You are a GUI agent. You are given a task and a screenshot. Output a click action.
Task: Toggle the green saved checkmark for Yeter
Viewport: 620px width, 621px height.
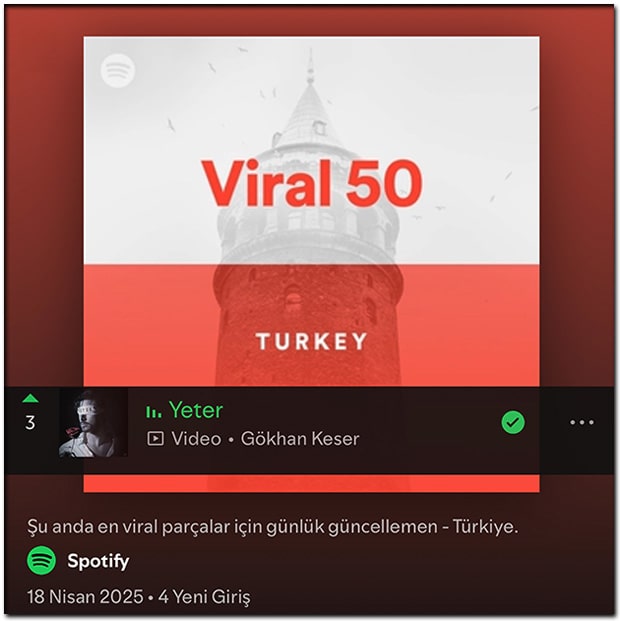(x=513, y=423)
